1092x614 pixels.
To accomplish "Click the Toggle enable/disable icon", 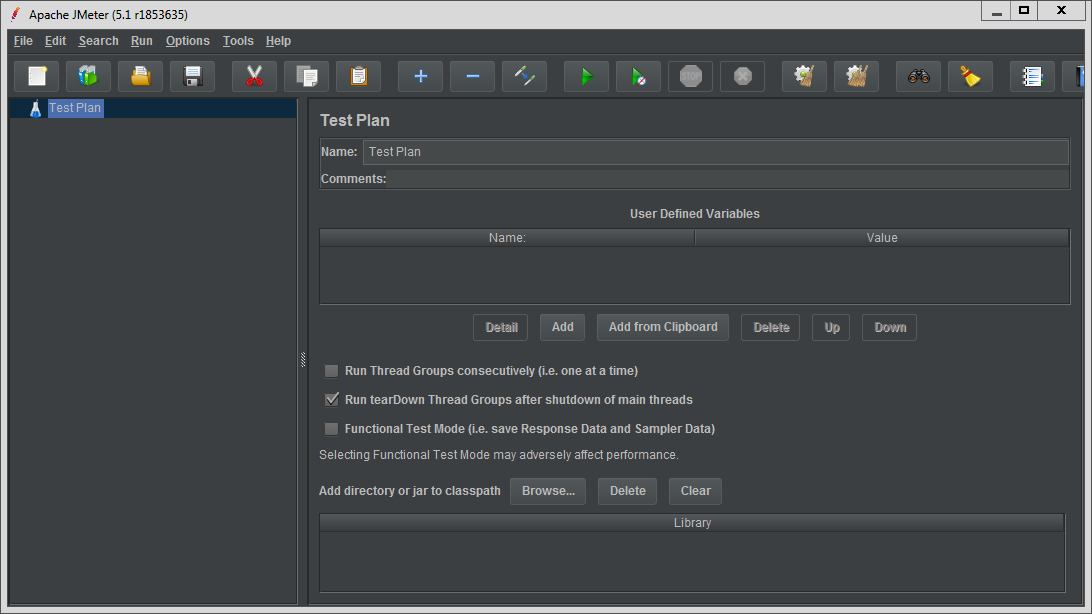I will 524,76.
